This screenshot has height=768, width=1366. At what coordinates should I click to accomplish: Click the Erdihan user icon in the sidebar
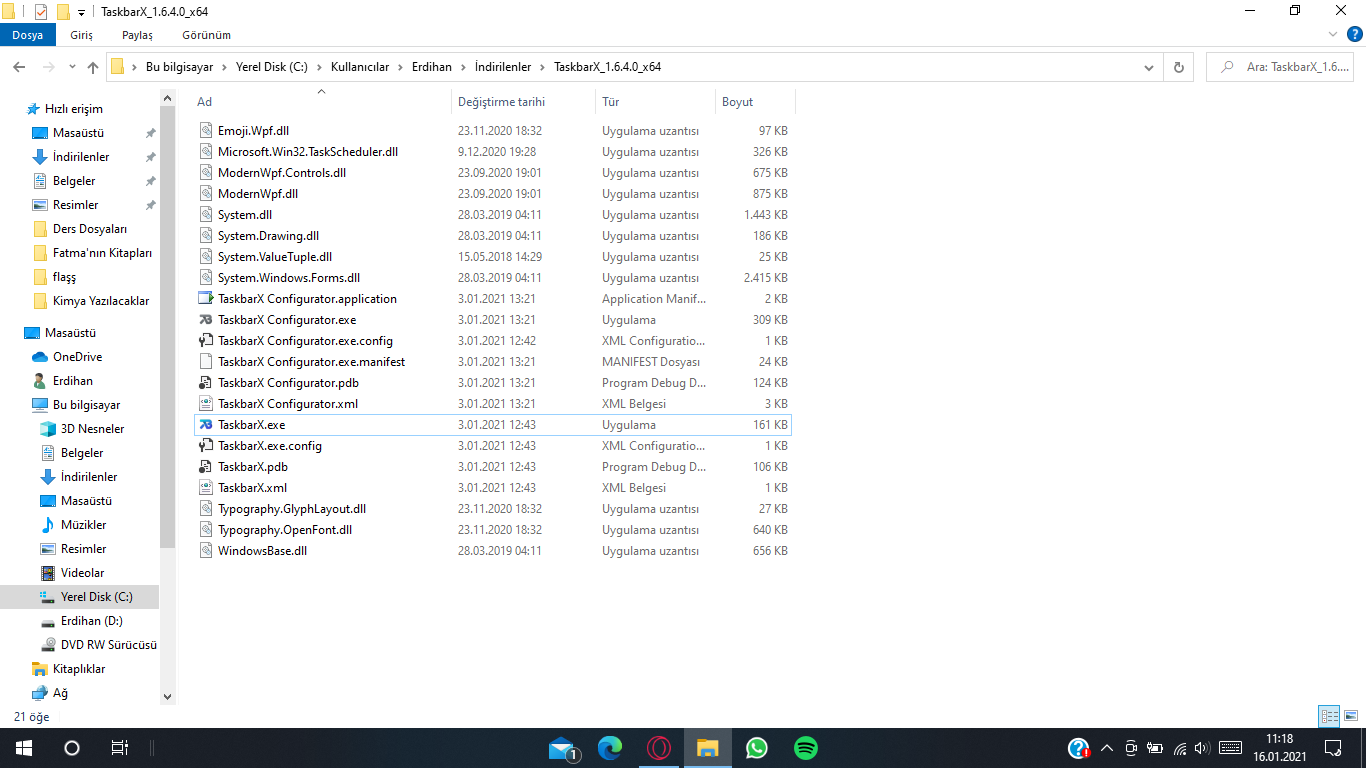40,381
